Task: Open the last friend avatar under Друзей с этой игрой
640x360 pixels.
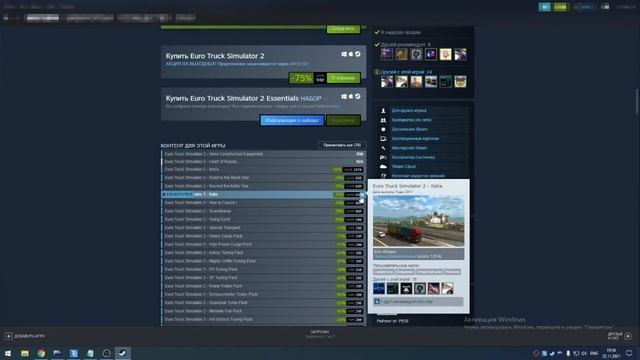Action: (x=460, y=81)
